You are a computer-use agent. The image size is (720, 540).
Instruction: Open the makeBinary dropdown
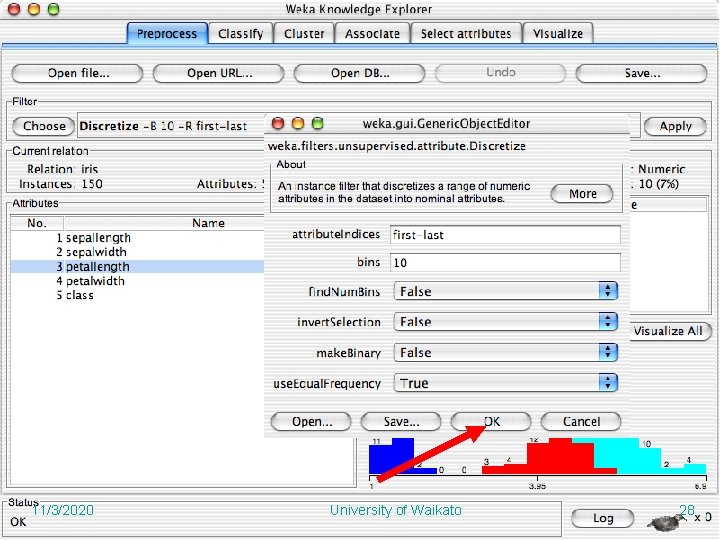506,352
